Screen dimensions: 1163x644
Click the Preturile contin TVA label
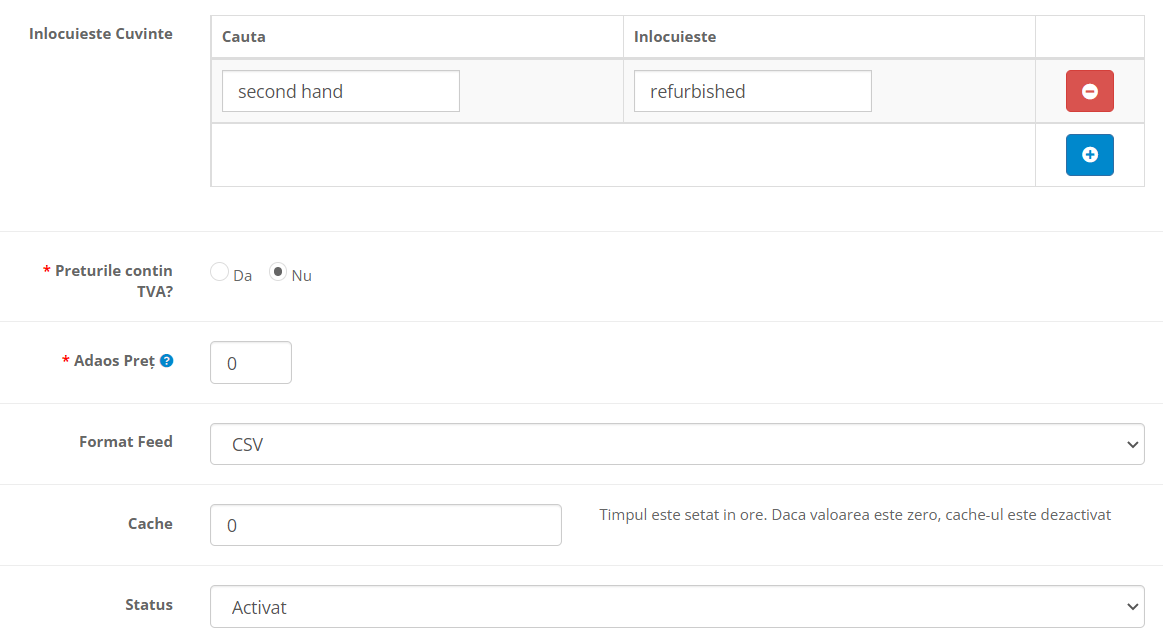click(x=112, y=281)
